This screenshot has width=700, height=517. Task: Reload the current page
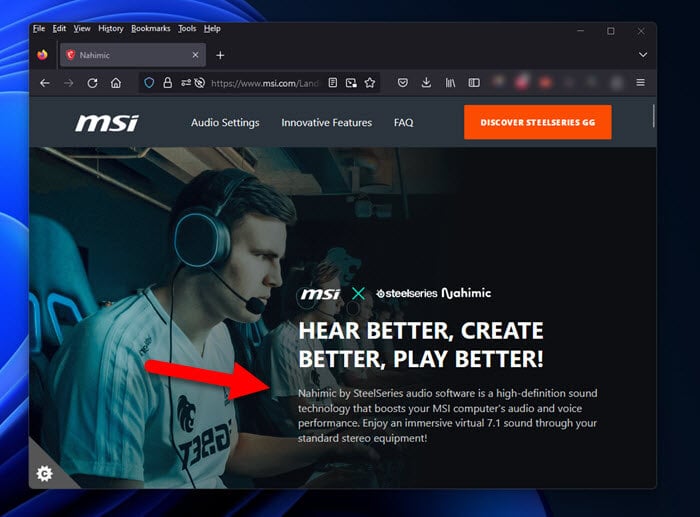coord(92,83)
